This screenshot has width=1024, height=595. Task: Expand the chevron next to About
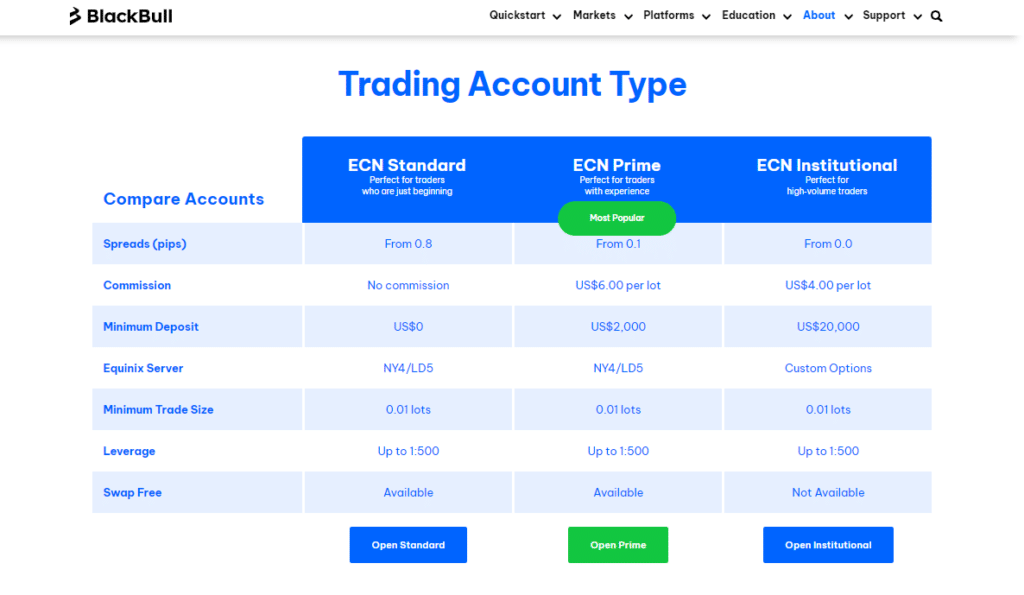tap(848, 17)
